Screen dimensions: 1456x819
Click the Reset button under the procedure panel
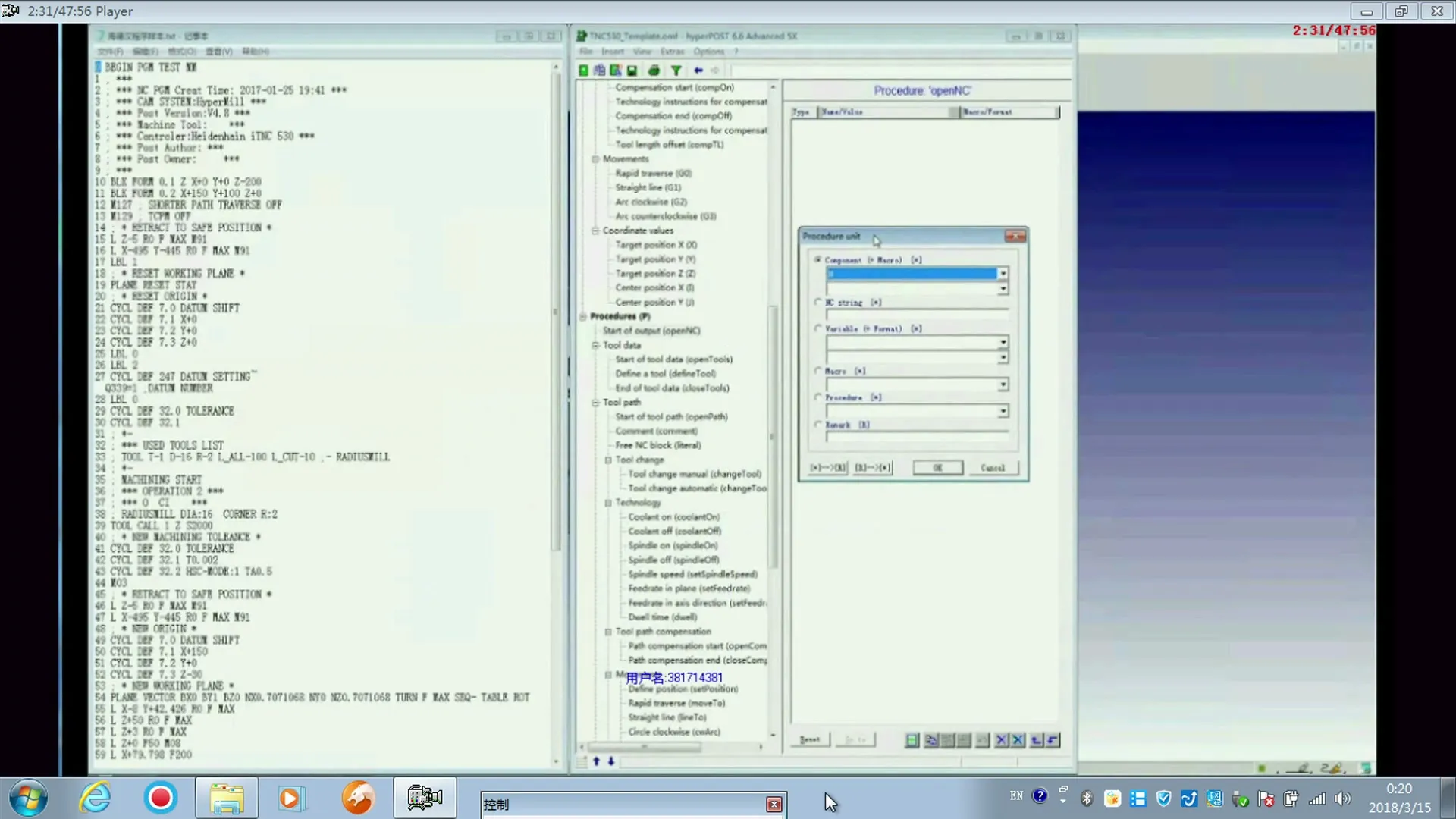click(810, 739)
